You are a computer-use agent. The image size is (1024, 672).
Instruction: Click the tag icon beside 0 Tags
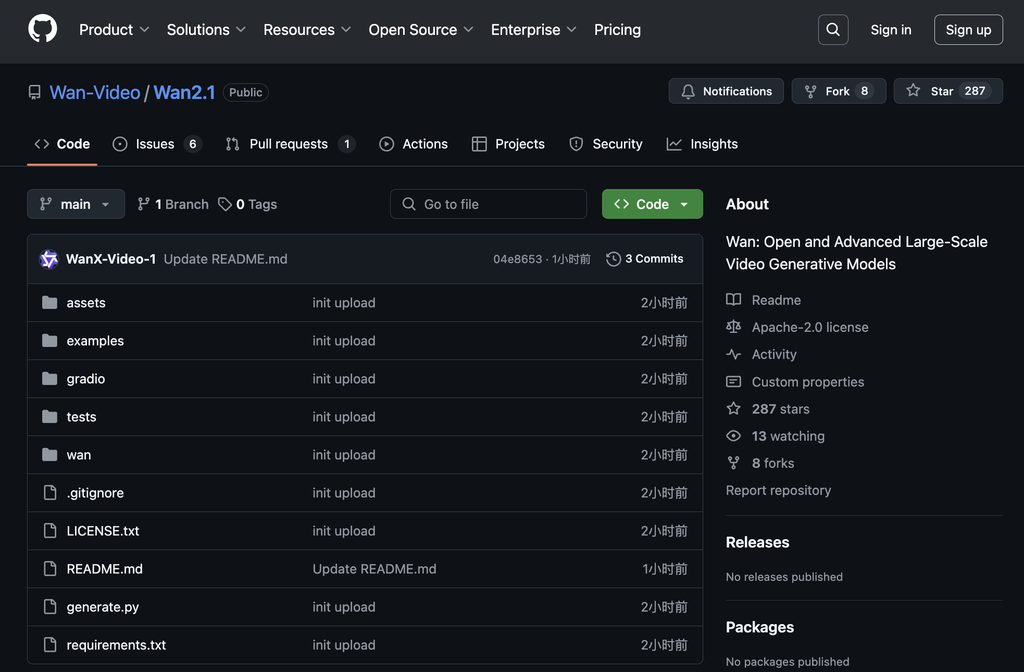[x=225, y=204]
